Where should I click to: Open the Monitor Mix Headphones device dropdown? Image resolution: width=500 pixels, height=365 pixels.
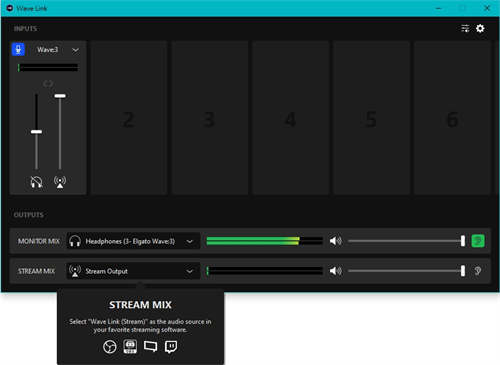(133, 241)
